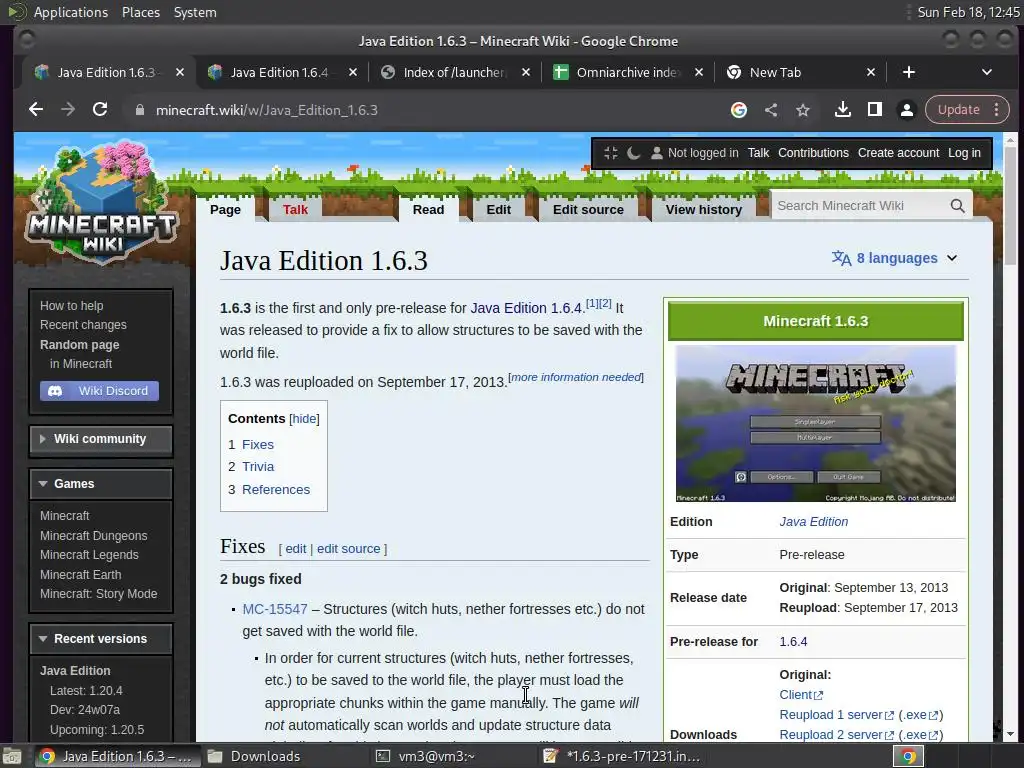Click Create account link
This screenshot has height=768, width=1024.
tap(899, 153)
